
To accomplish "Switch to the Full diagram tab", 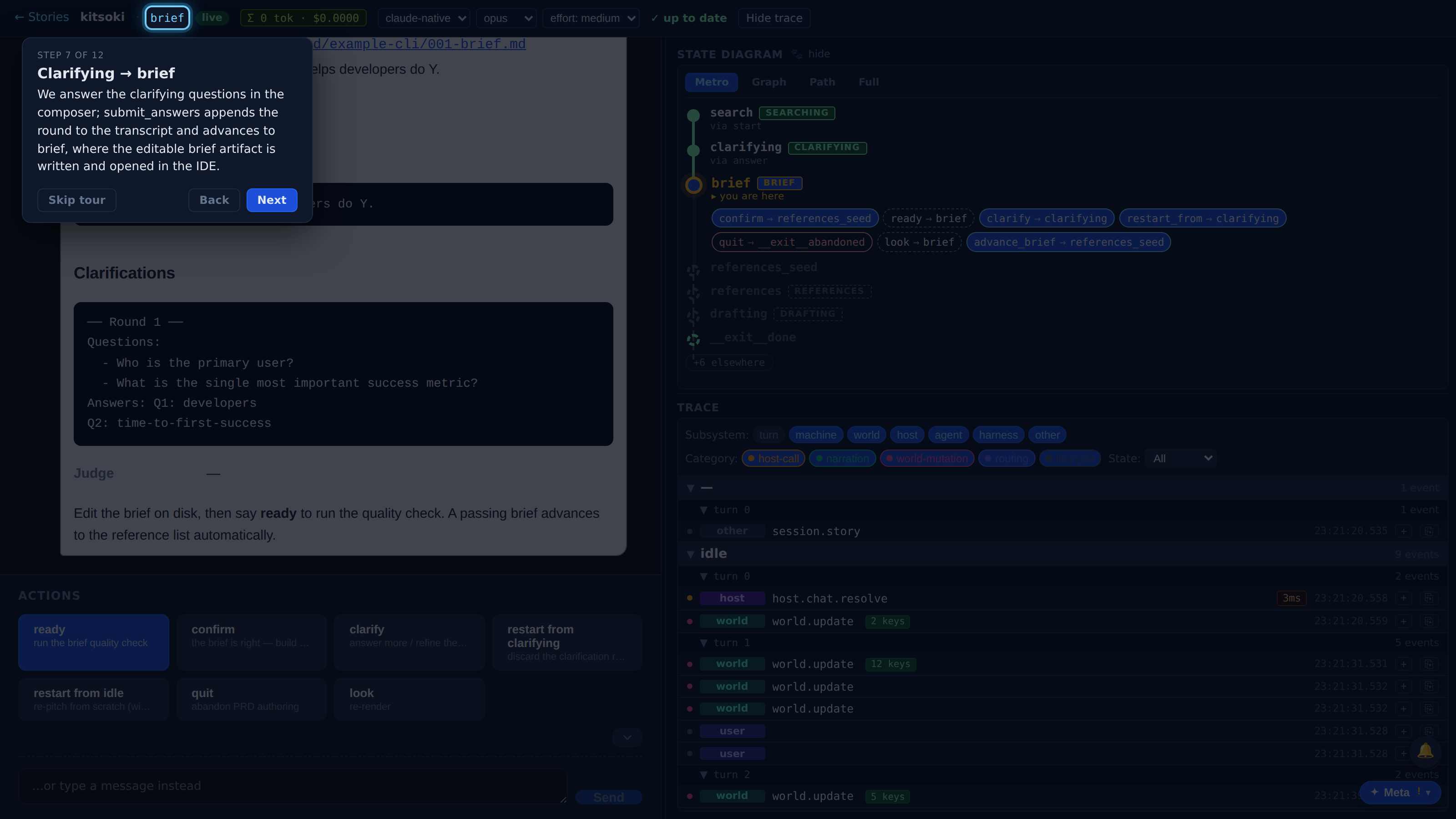I will [x=869, y=82].
